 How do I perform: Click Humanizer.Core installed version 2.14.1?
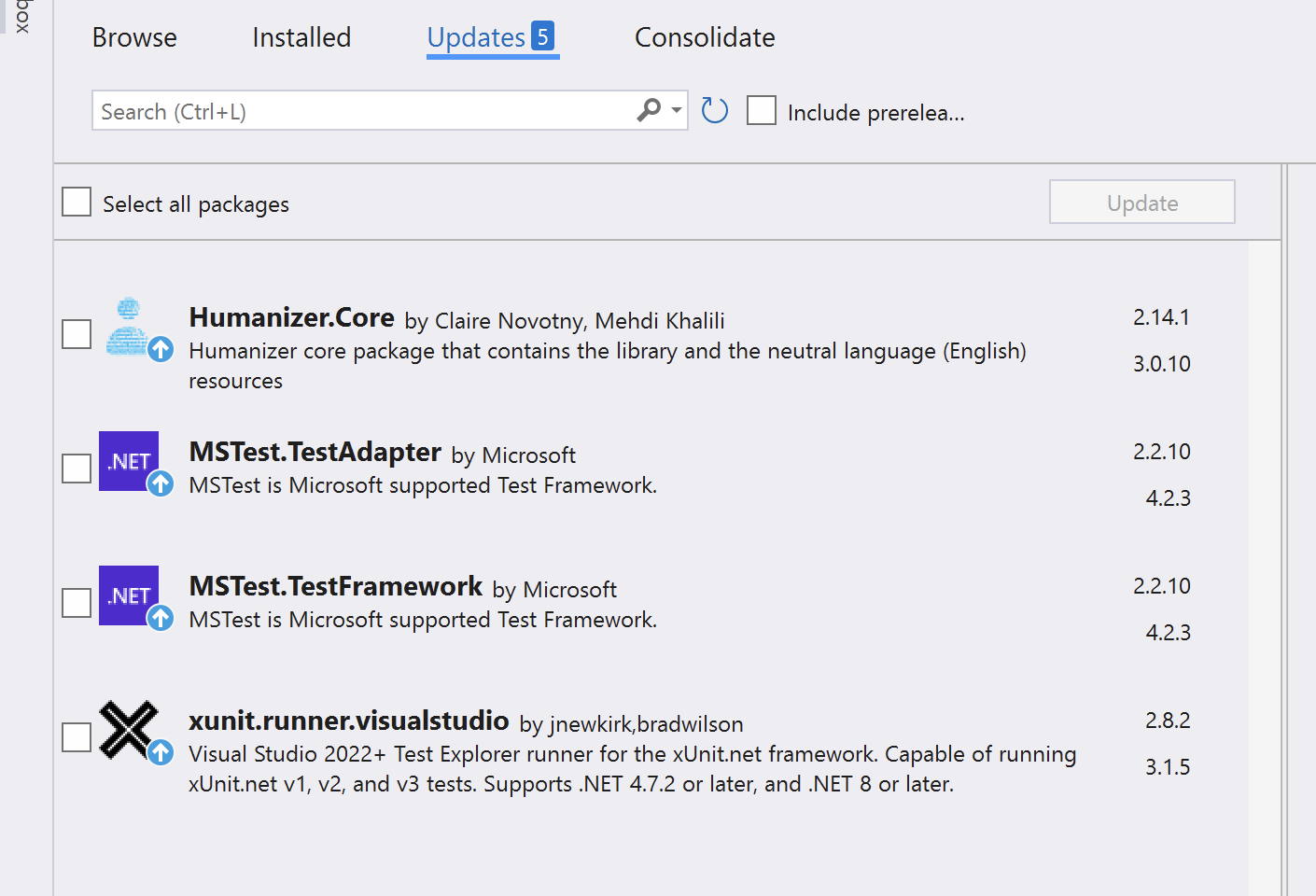click(1161, 317)
